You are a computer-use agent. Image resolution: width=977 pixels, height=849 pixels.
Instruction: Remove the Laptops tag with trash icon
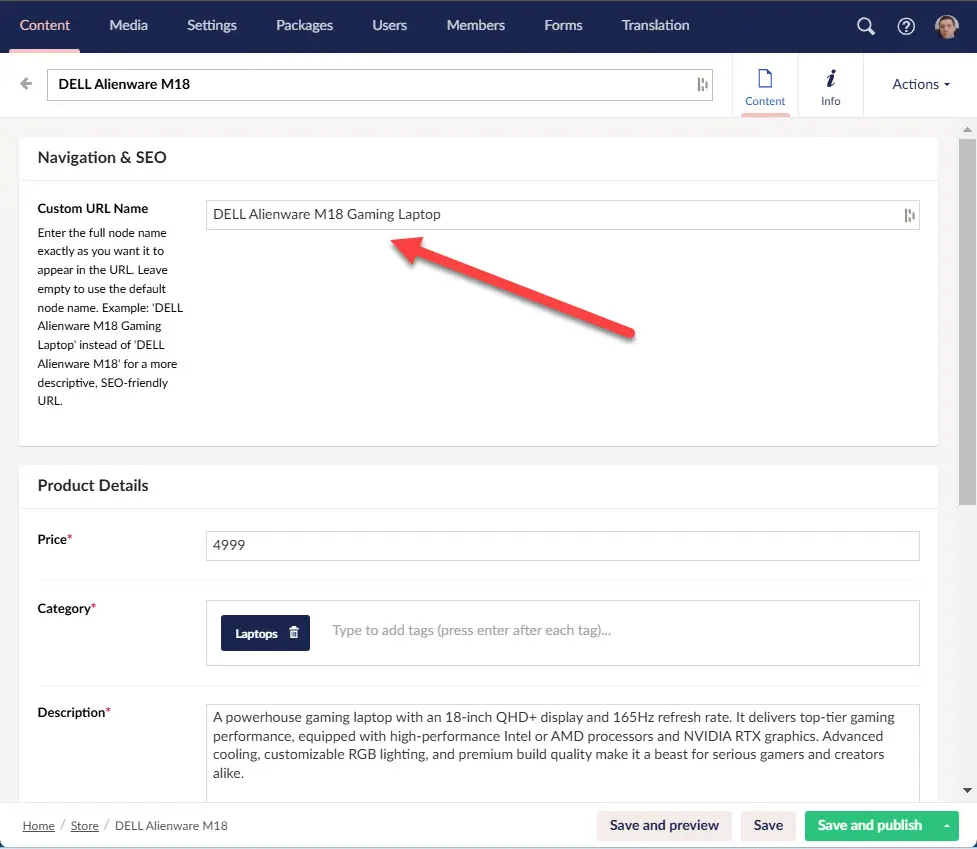(x=293, y=633)
